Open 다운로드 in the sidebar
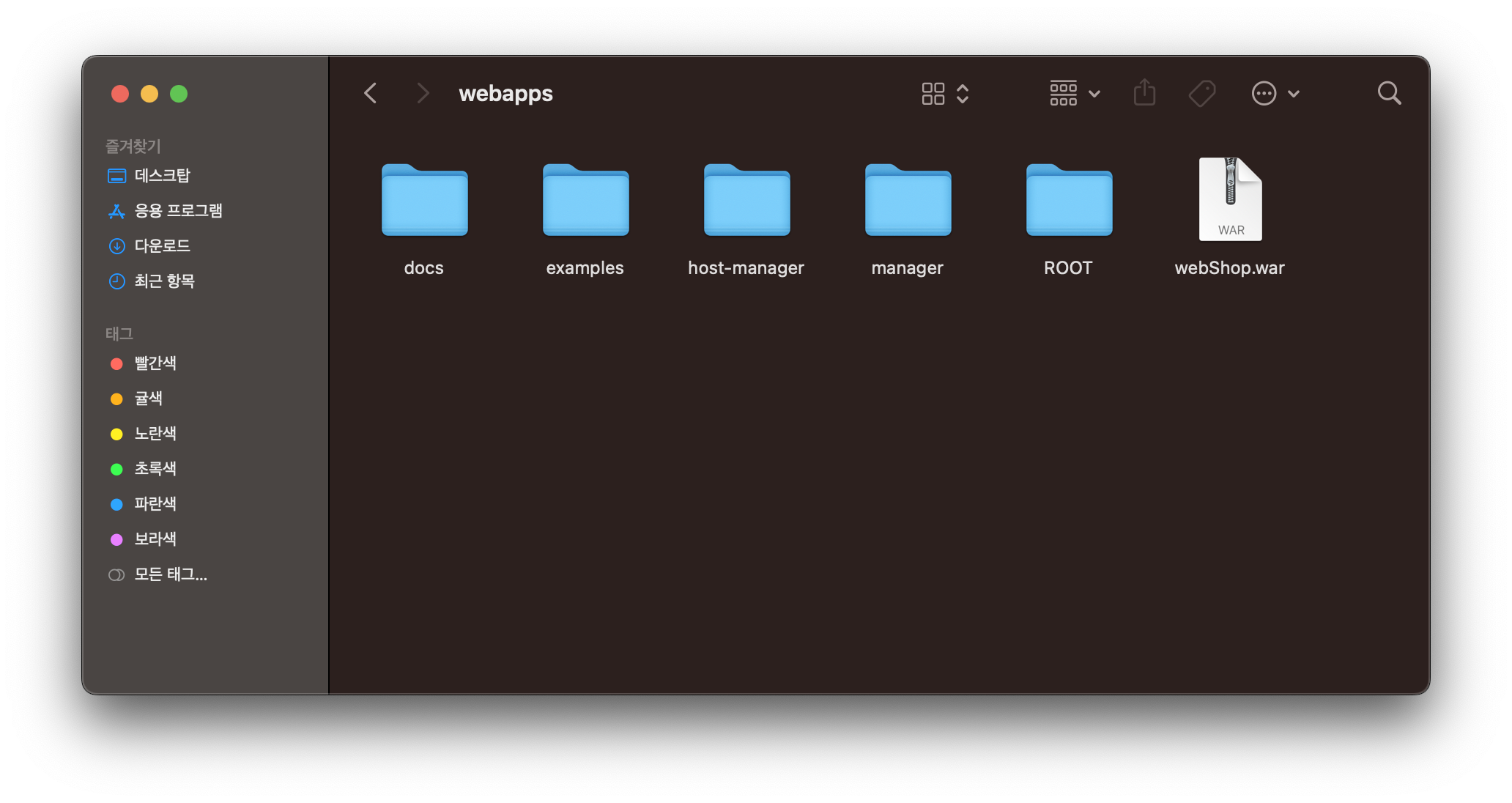Screen dimensions: 1512x803 [x=162, y=246]
